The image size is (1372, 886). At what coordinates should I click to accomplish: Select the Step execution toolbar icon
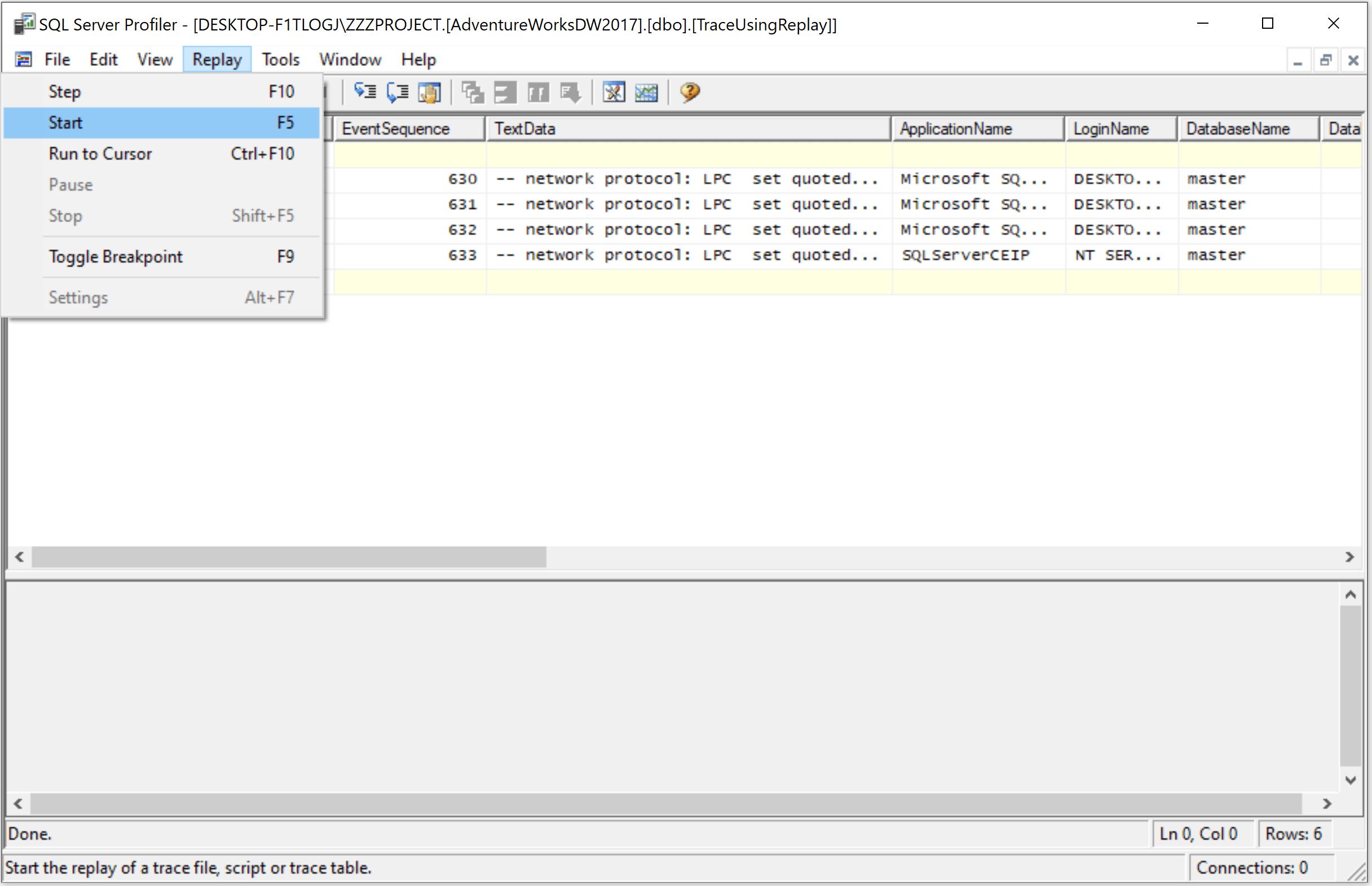365,92
